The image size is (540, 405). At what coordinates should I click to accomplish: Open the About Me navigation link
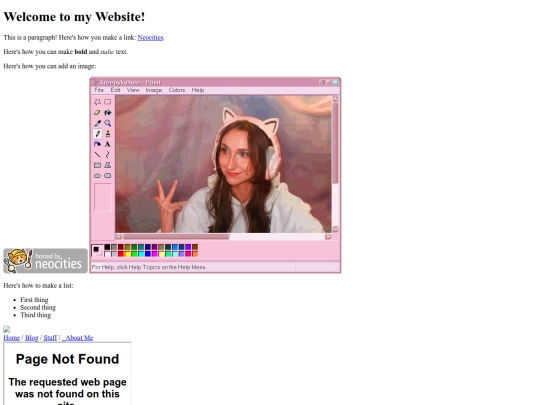tap(77, 338)
